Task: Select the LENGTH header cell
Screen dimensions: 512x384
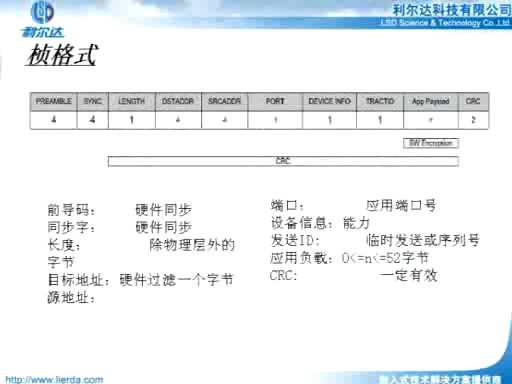Action: coord(132,101)
